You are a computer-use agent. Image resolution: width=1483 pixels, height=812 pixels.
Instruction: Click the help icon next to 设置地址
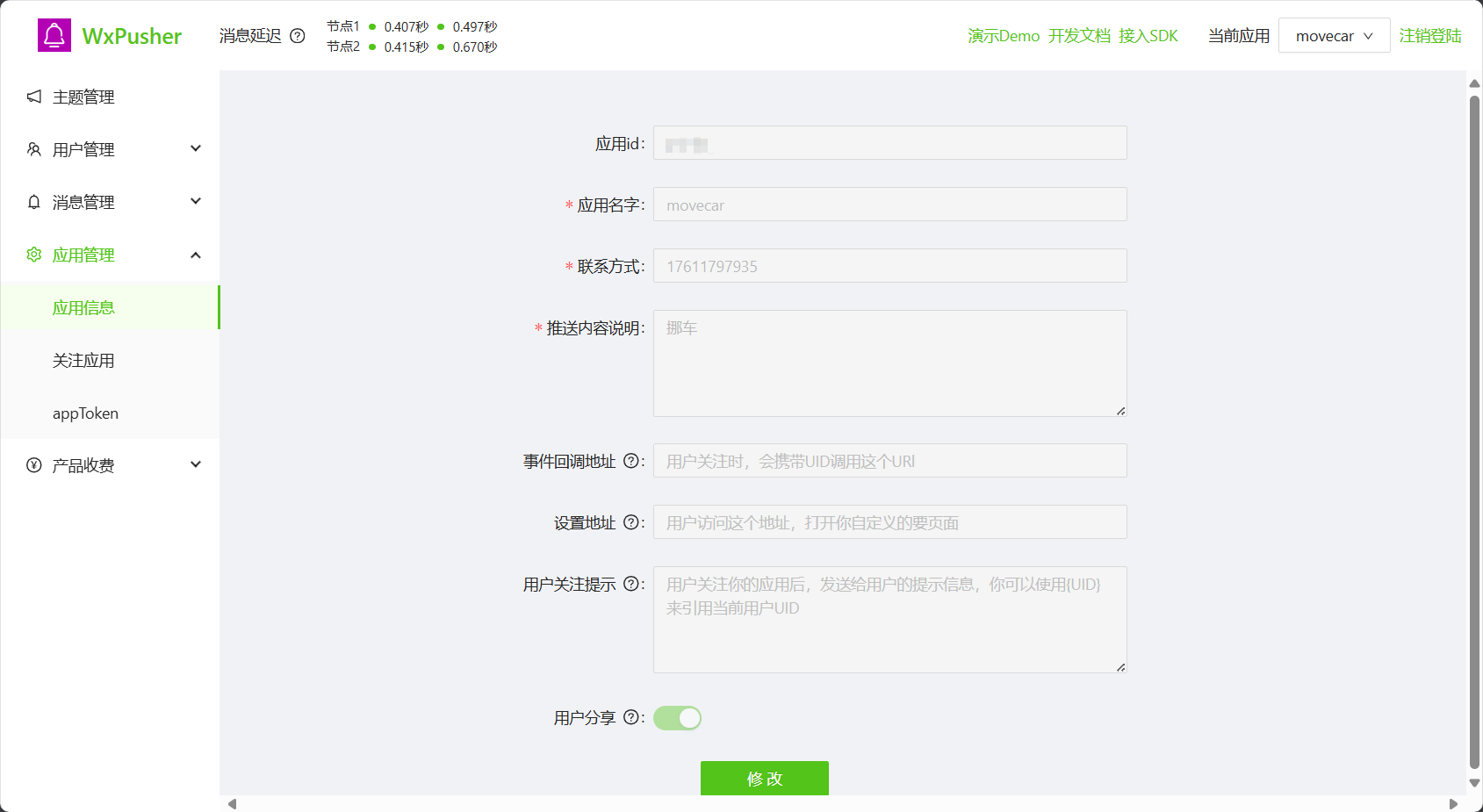tap(630, 522)
